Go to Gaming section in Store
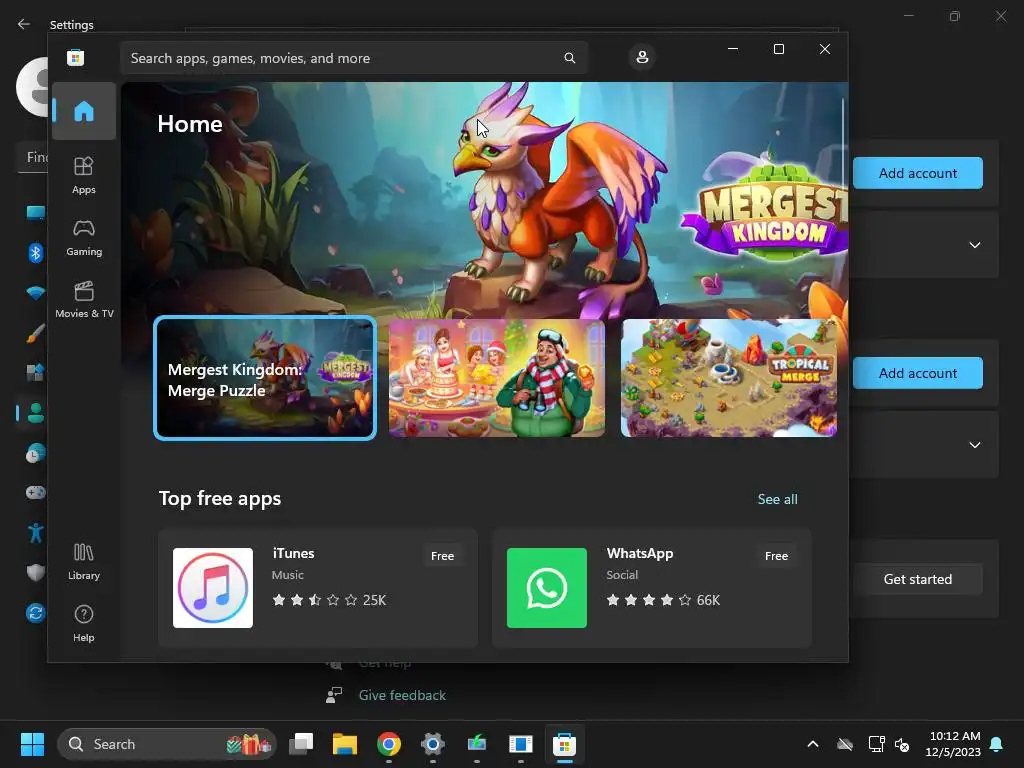The height and width of the screenshot is (768, 1024). (84, 237)
